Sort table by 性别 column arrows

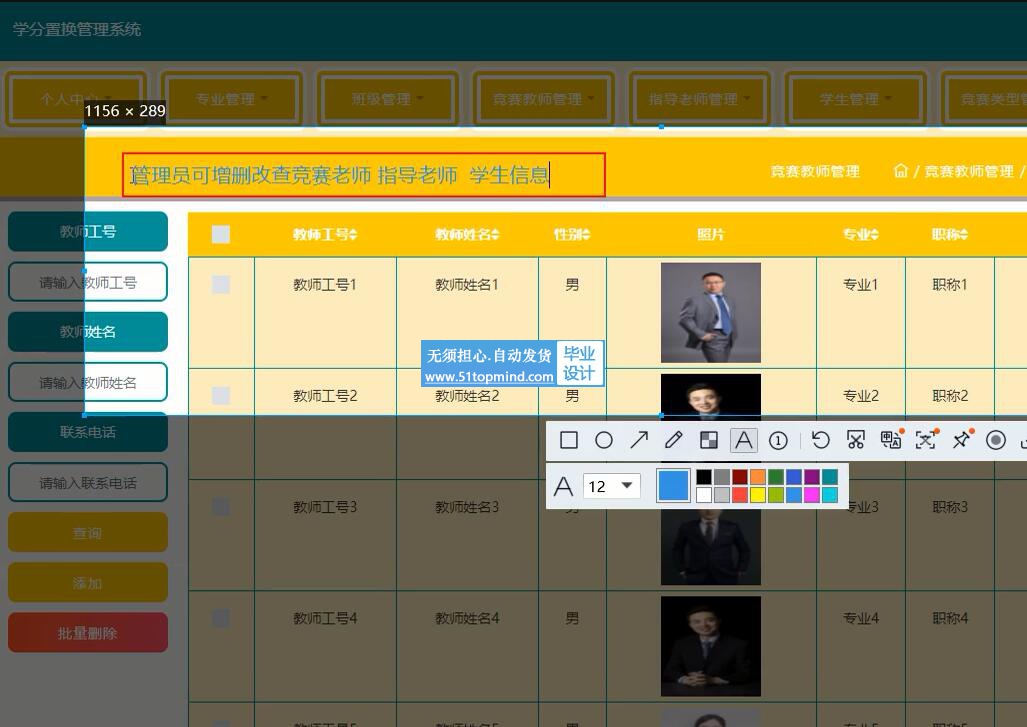point(586,234)
